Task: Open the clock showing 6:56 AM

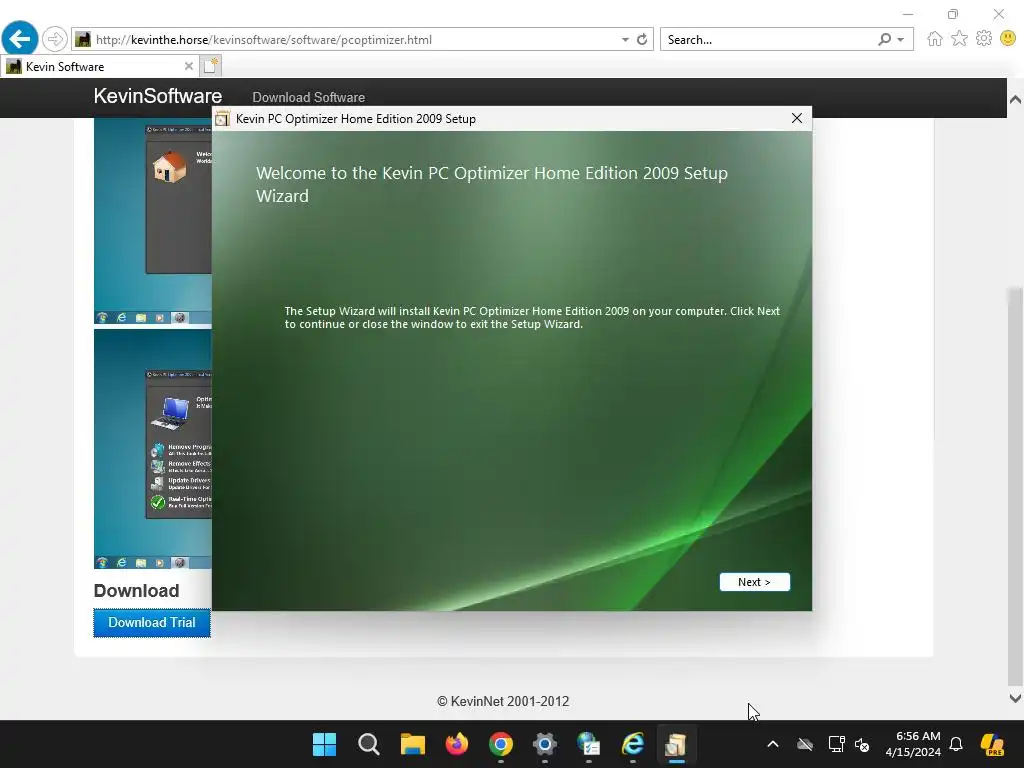Action: pos(913,744)
